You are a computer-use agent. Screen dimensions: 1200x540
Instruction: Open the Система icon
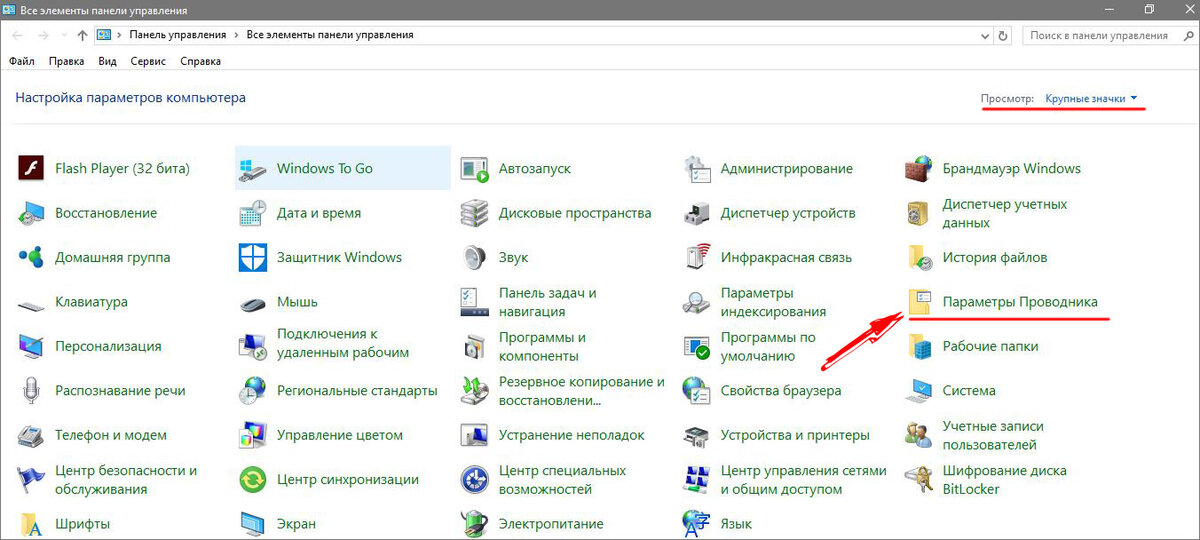pos(918,391)
